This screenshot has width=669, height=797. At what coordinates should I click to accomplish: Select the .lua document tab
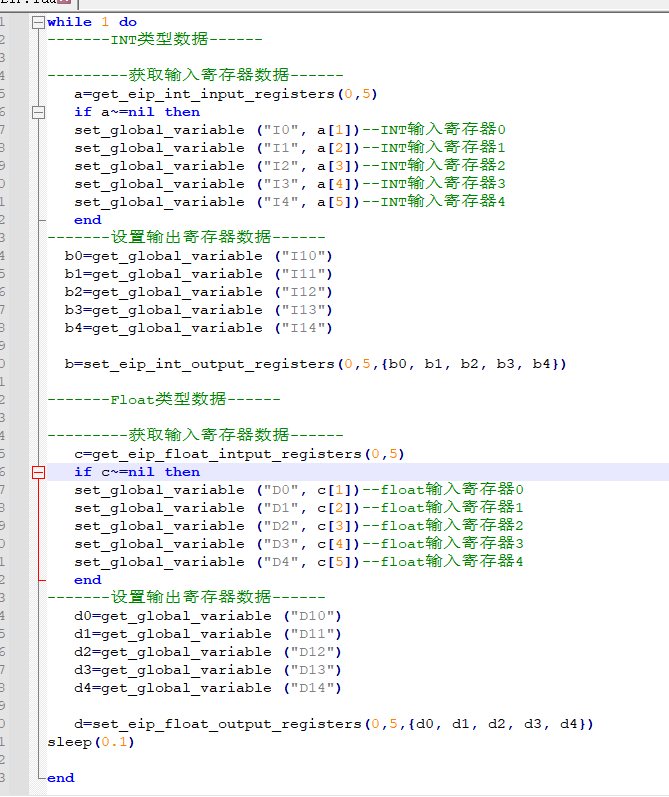click(30, 4)
